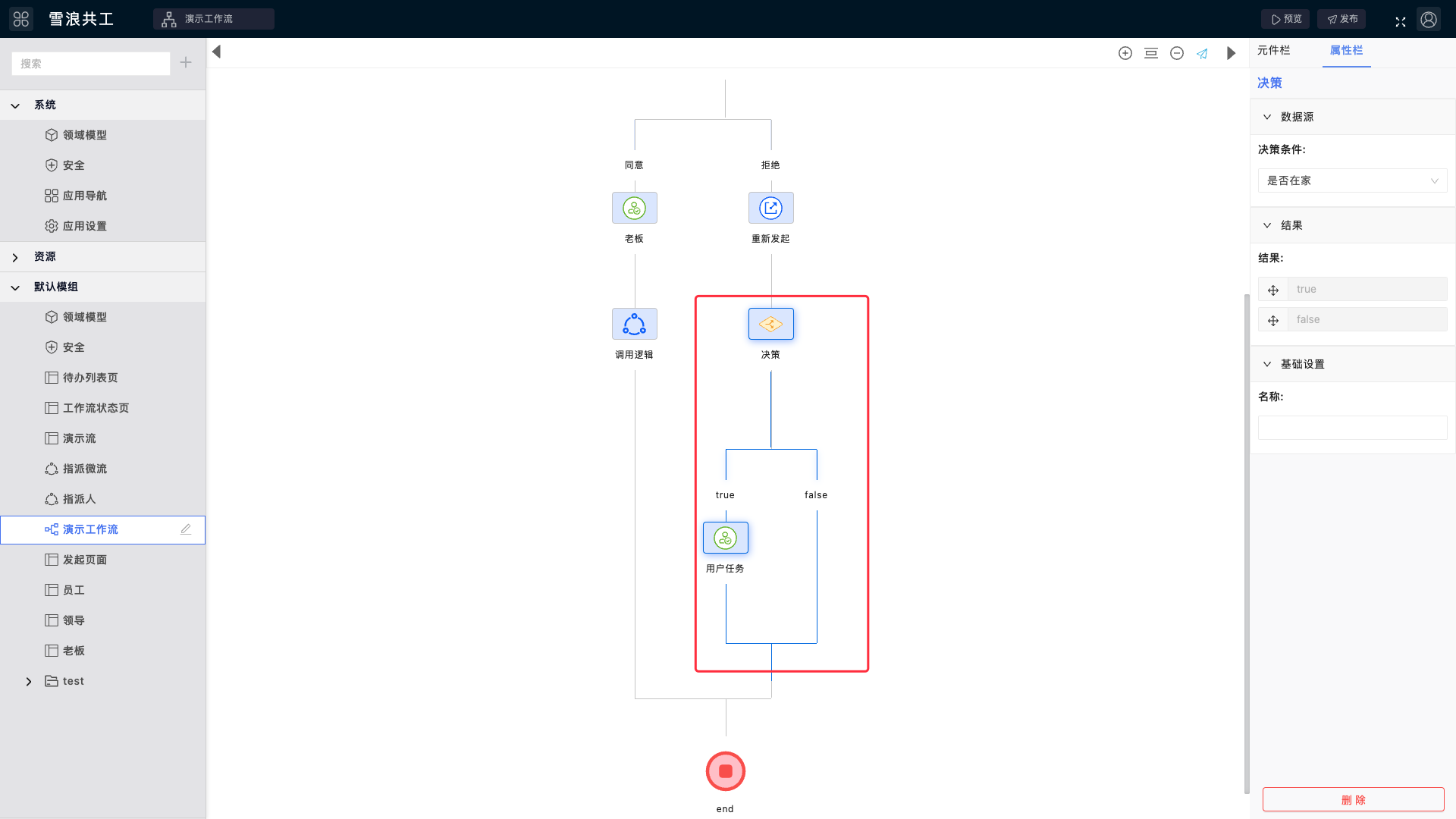Viewport: 1456px width, 819px height.
Task: Click the 预览 preview button
Action: tap(1285, 19)
